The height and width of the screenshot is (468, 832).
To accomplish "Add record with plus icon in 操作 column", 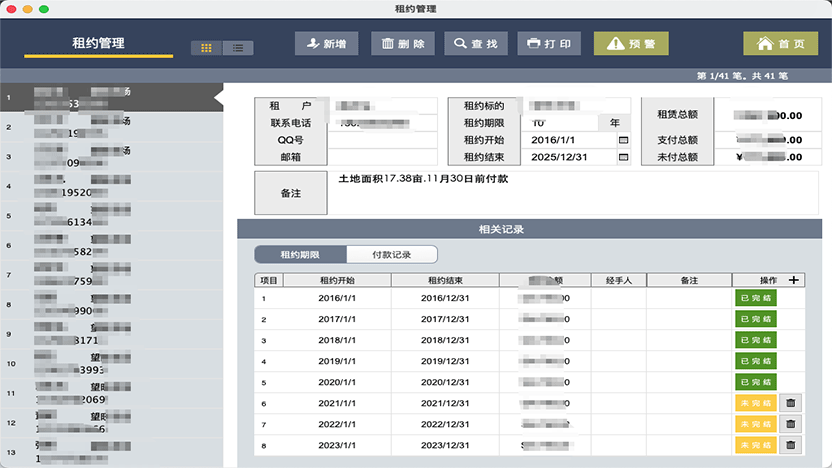I will point(794,280).
